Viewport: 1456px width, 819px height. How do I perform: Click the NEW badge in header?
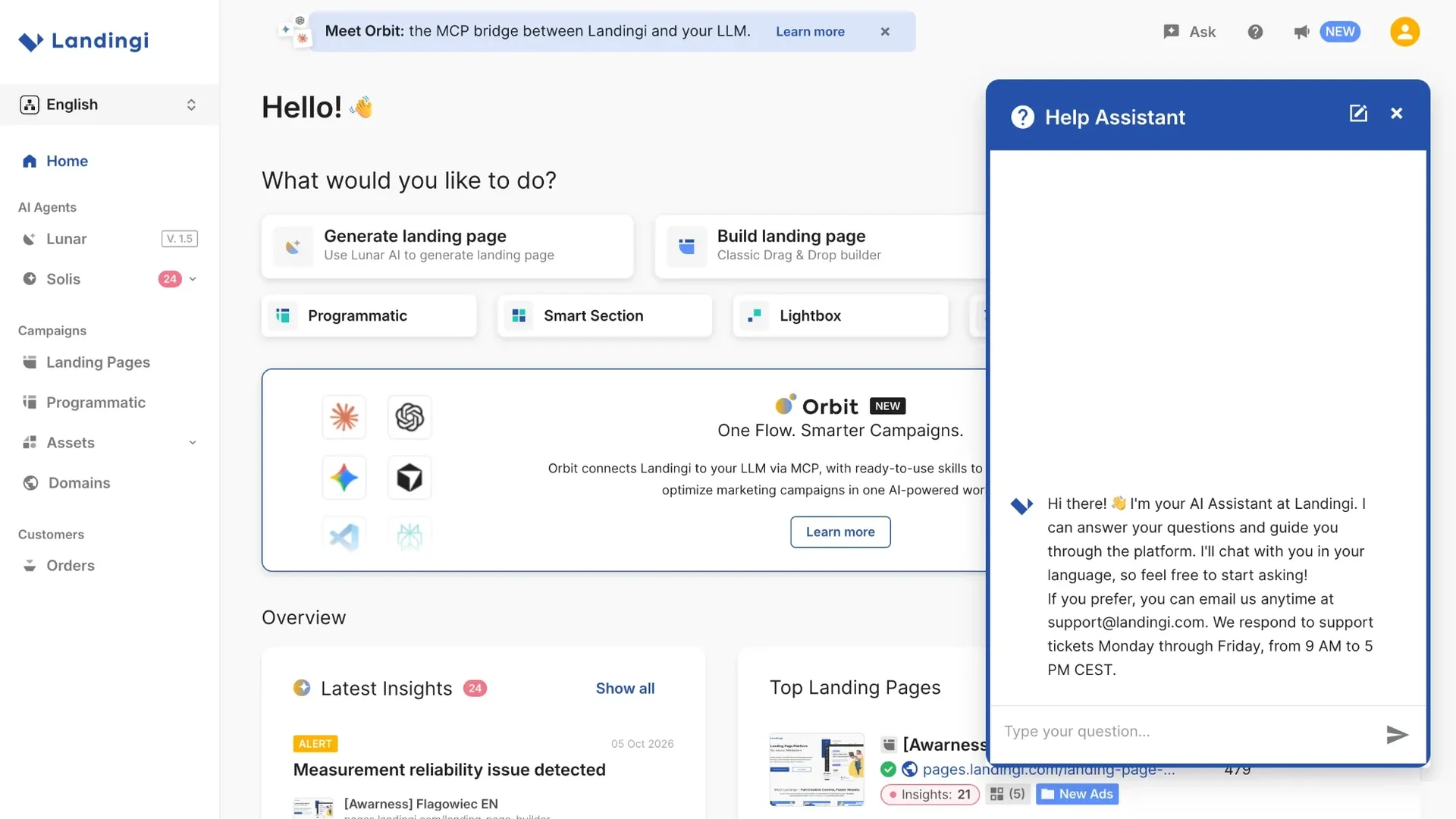[x=1340, y=32]
